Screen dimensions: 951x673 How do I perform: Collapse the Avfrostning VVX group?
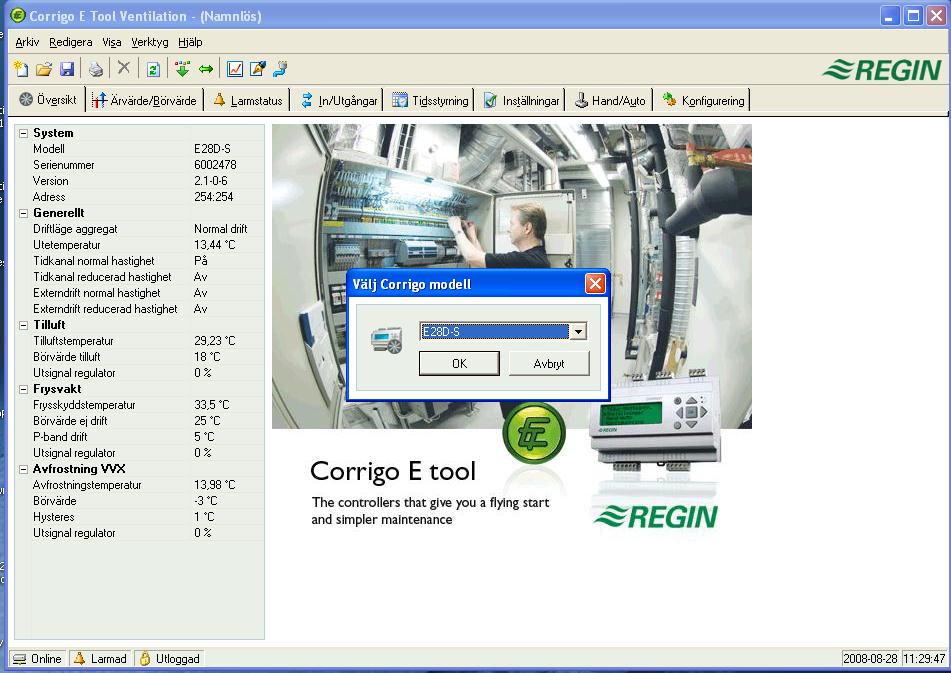tap(24, 469)
